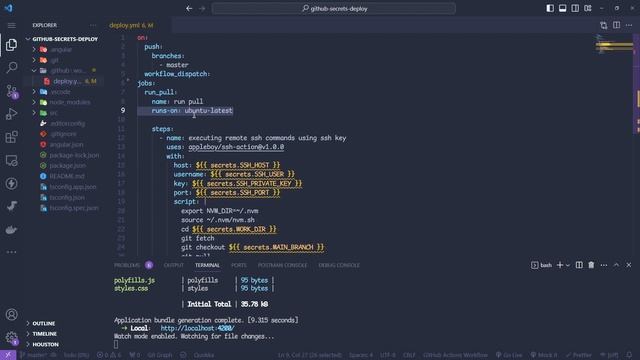Open Run and Debug view icon

(11, 114)
